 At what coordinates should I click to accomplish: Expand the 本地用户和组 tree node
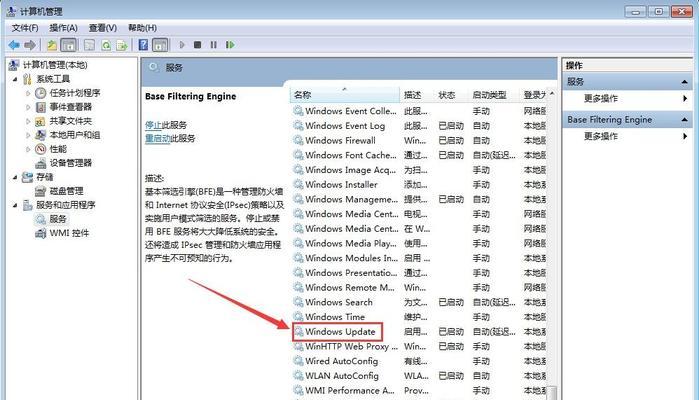(28, 135)
